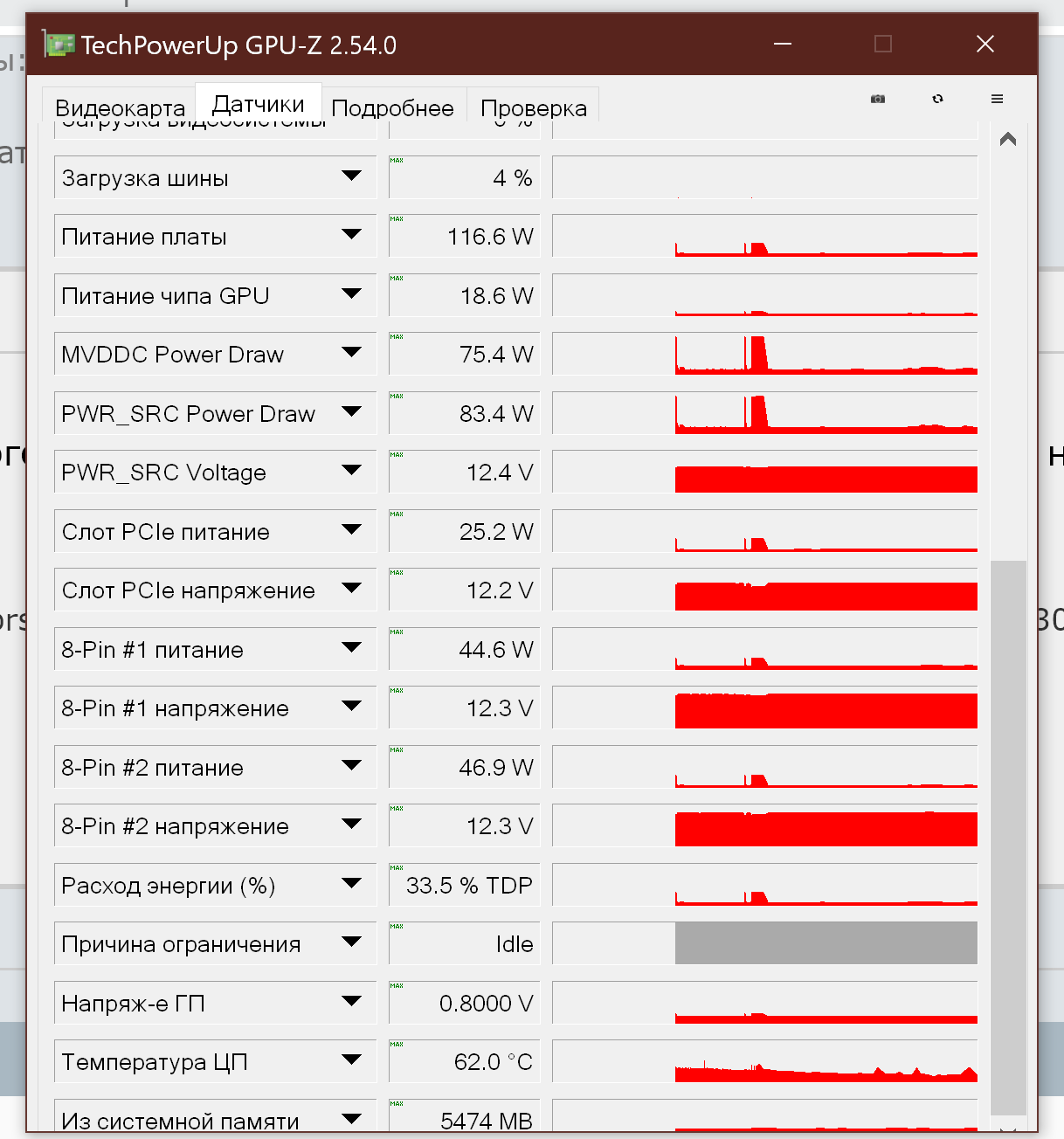Expand the 8-Pin #1 питание dropdown

[352, 648]
